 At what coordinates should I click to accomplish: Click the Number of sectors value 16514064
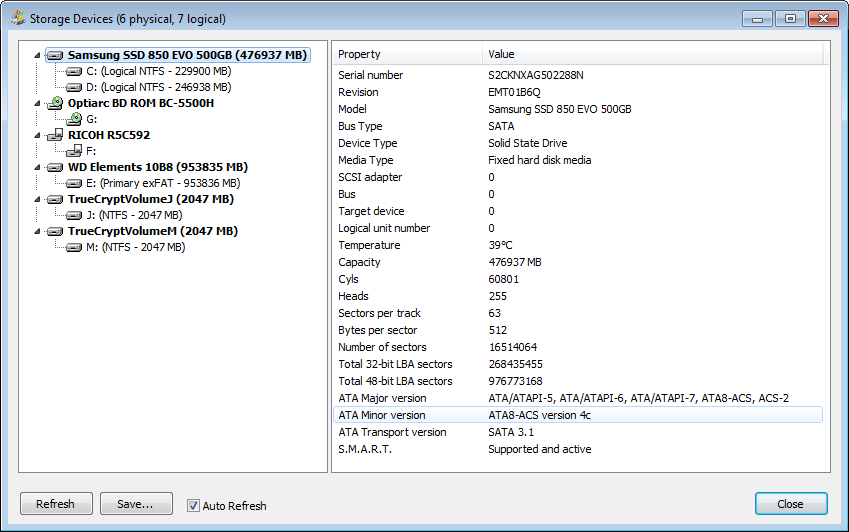[x=513, y=347]
